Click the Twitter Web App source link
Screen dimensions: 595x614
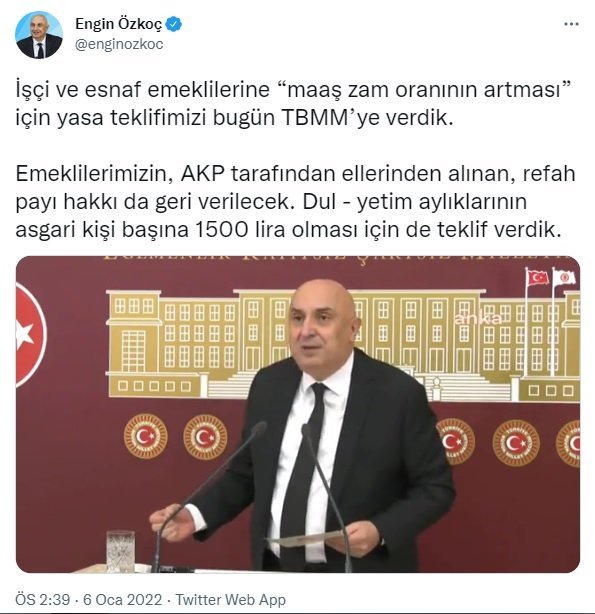230,600
